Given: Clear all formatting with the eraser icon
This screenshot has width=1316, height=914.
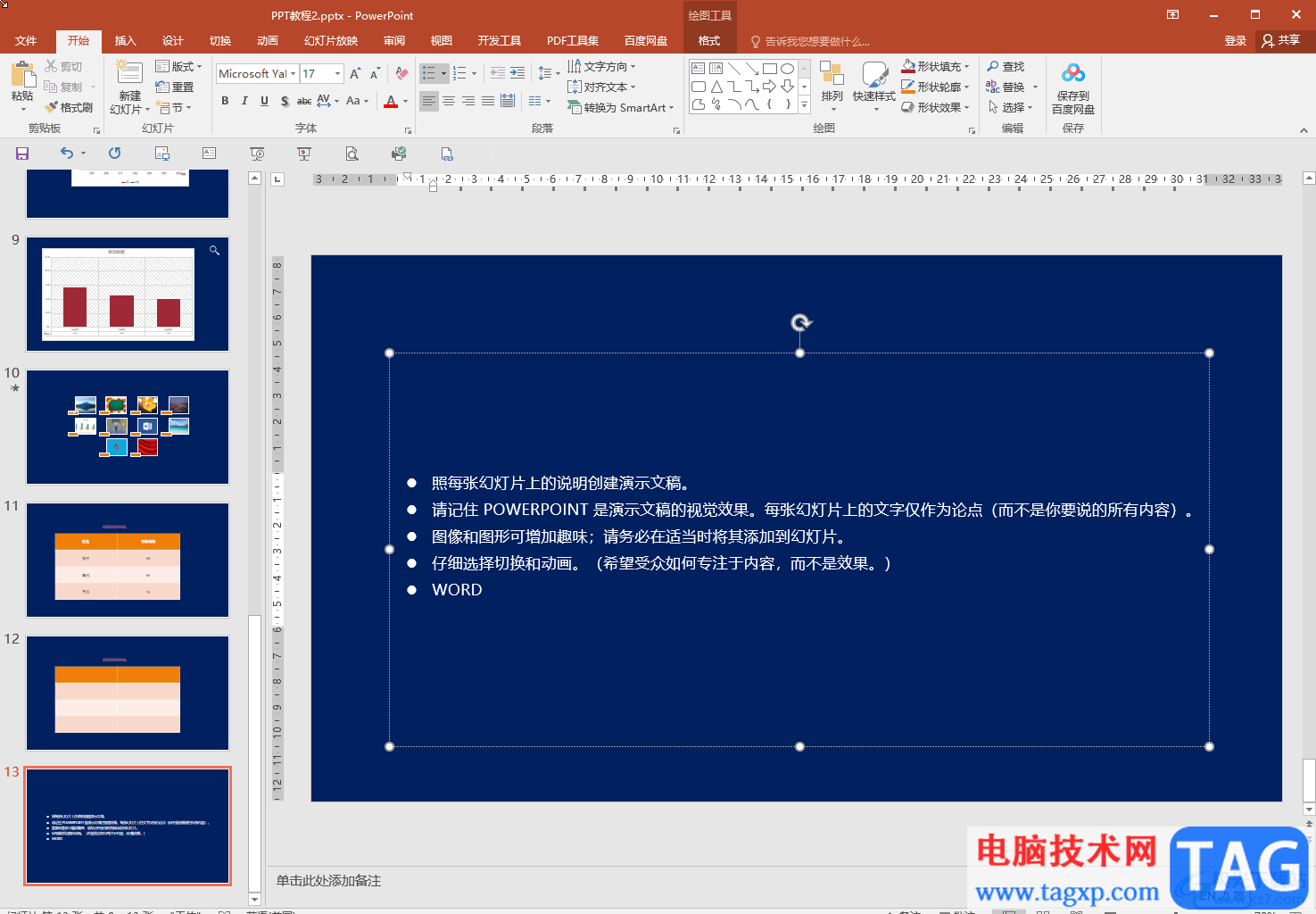Looking at the screenshot, I should click(x=401, y=73).
